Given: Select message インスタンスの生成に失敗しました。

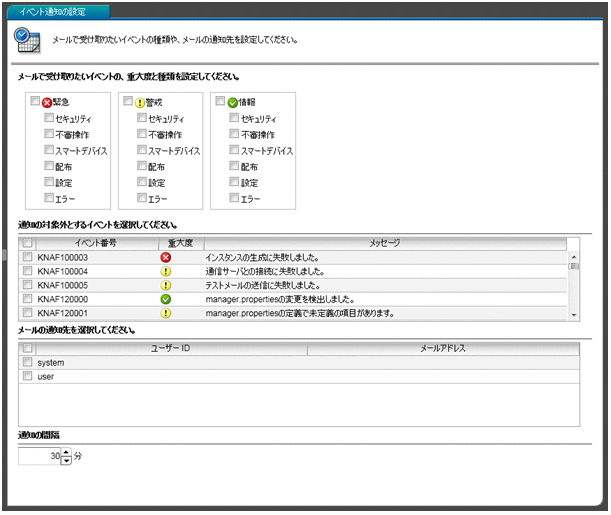Looking at the screenshot, I should coord(262,258).
